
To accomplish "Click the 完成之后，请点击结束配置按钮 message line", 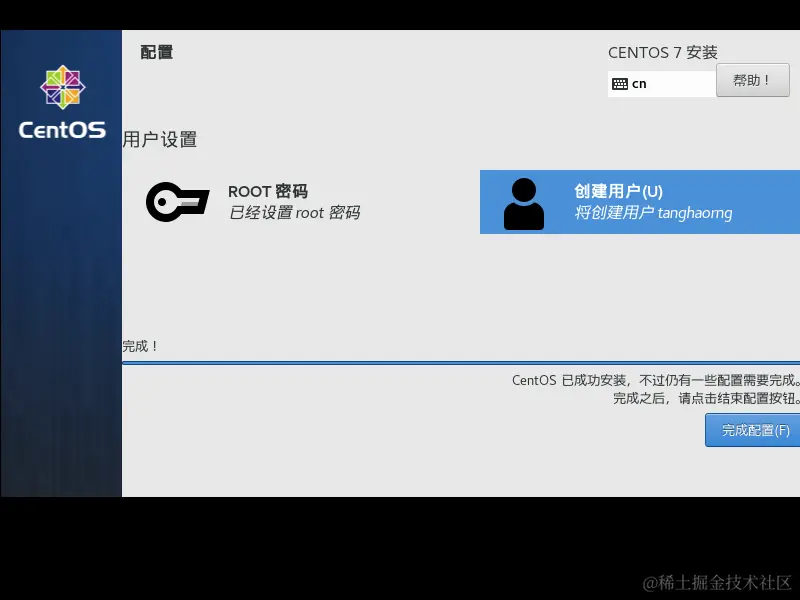I will 706,398.
